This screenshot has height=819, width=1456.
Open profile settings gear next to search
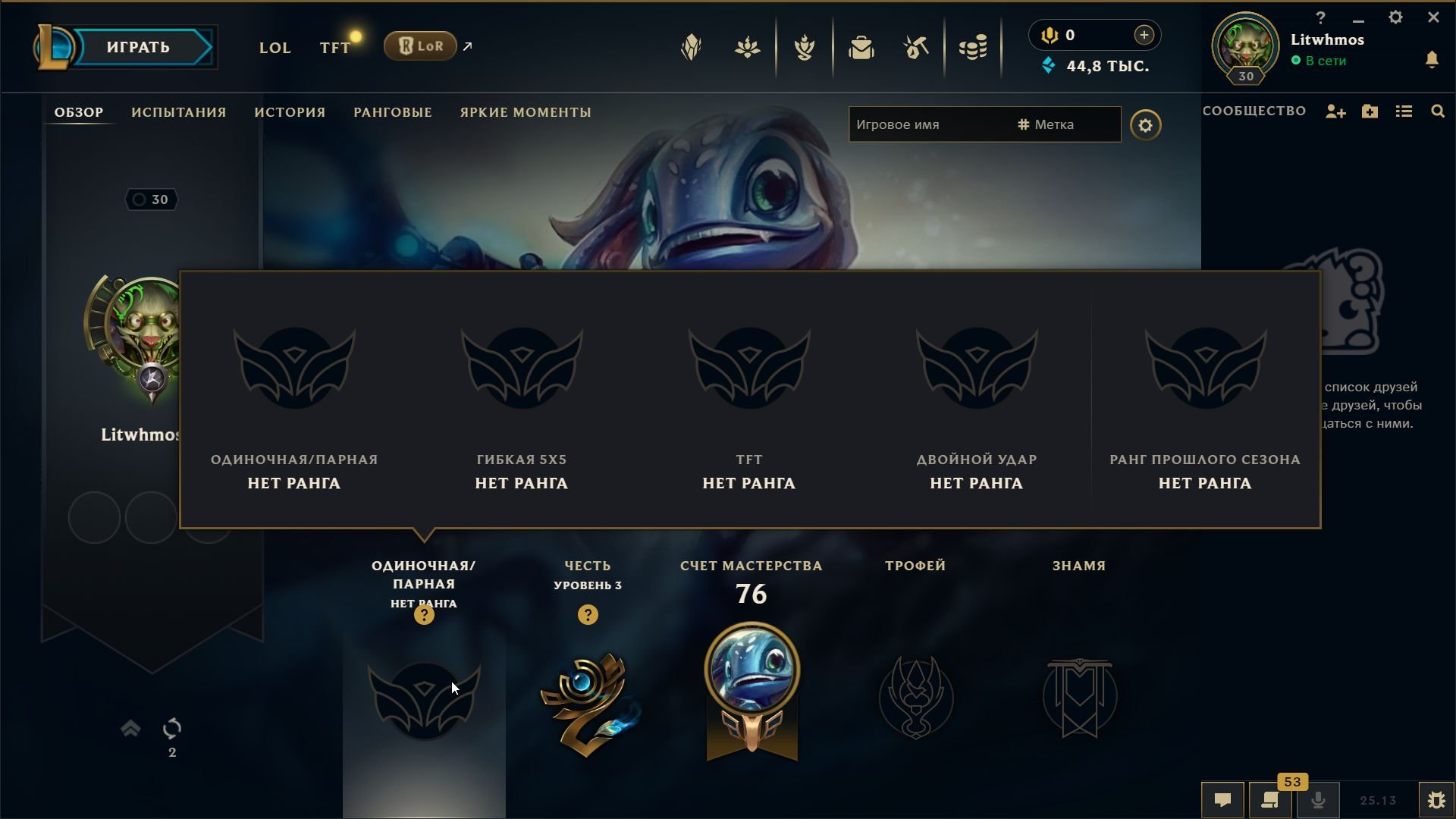[x=1145, y=125]
